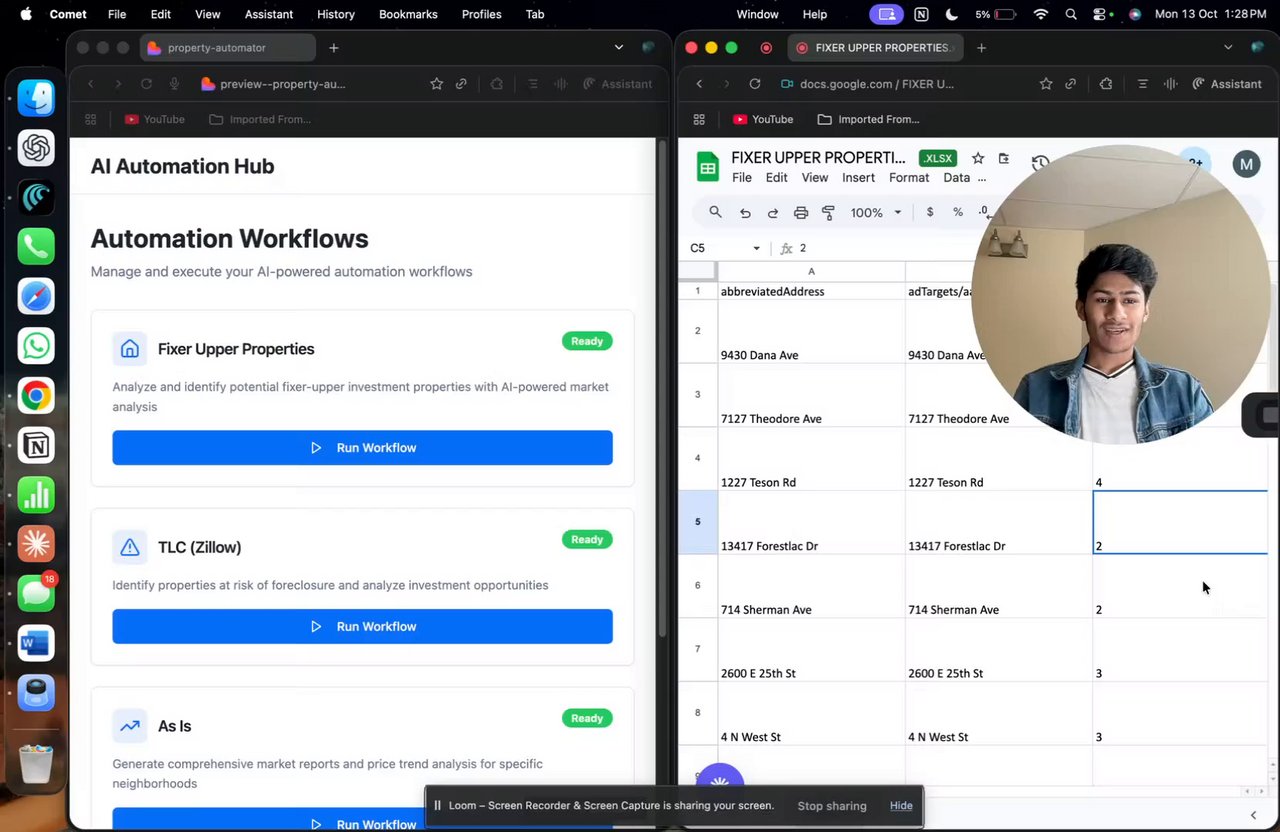Click the TLC (Zillow) warning triangle icon

(130, 547)
